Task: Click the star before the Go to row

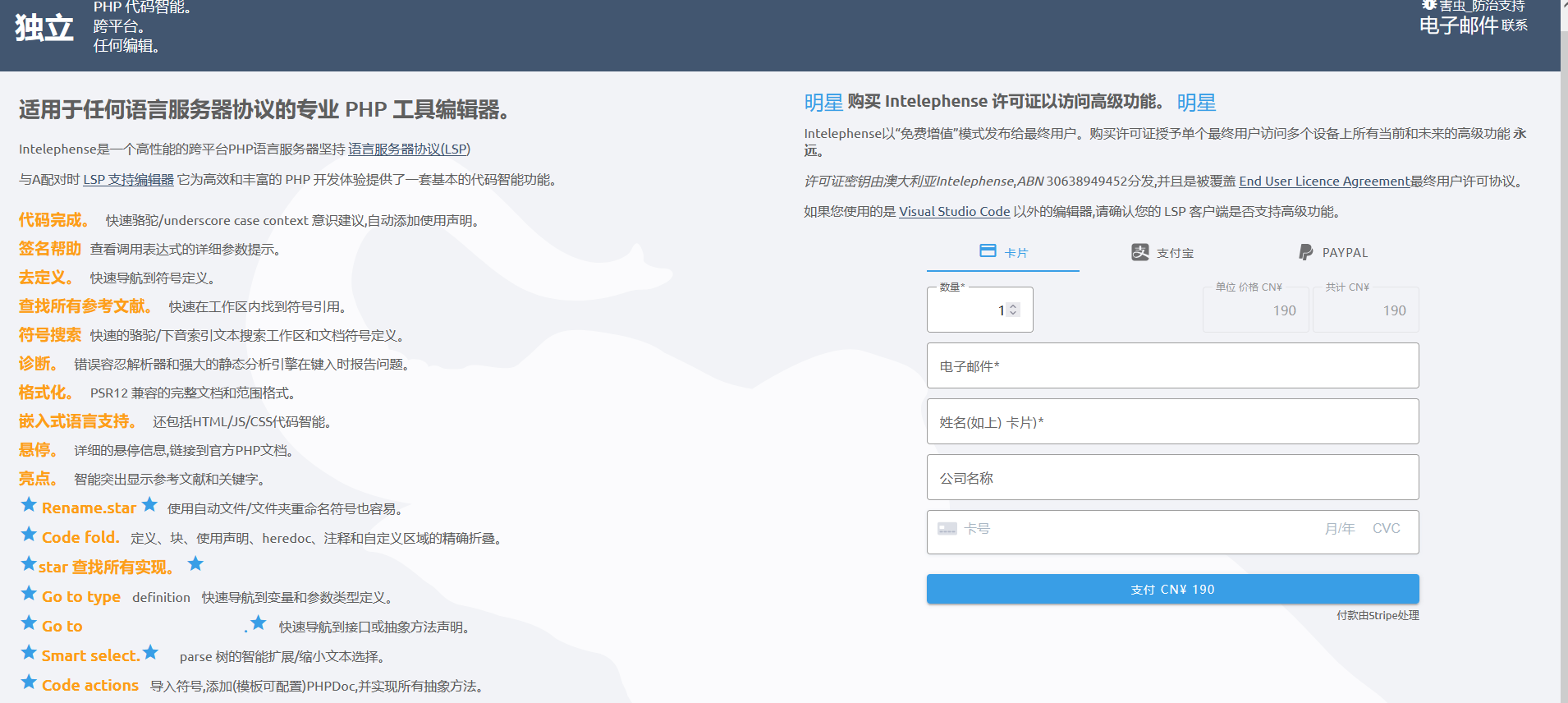Action: [29, 623]
